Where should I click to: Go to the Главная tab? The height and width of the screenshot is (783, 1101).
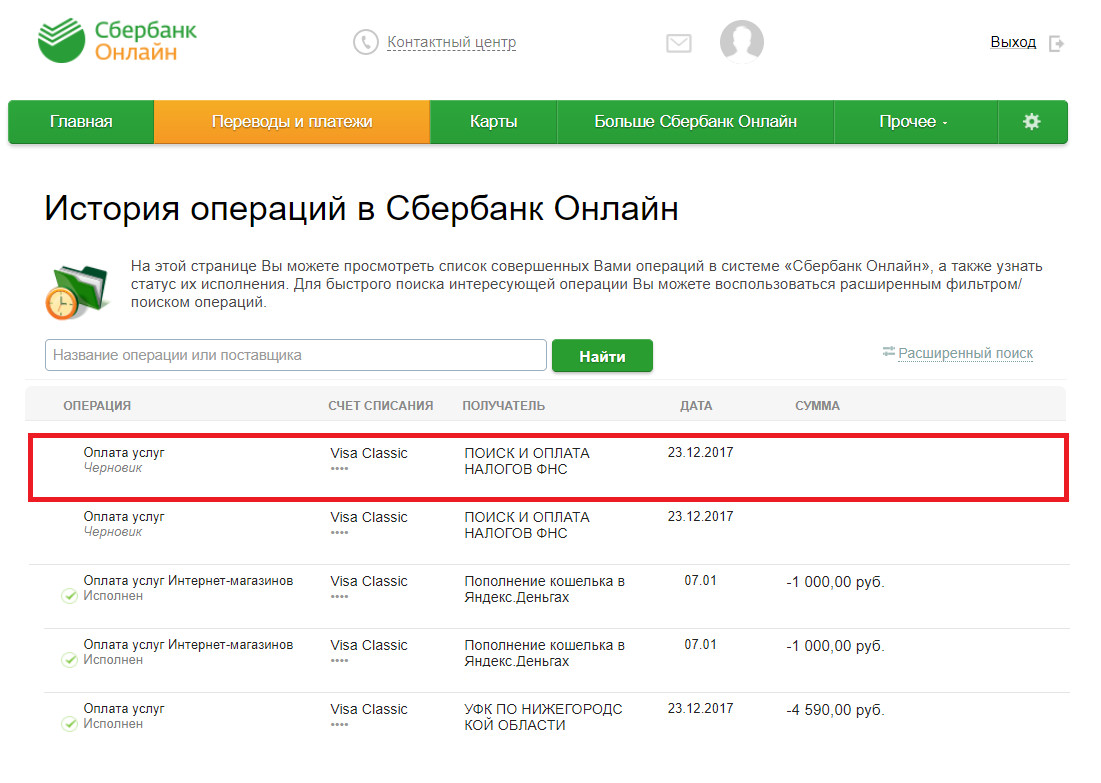coord(81,121)
